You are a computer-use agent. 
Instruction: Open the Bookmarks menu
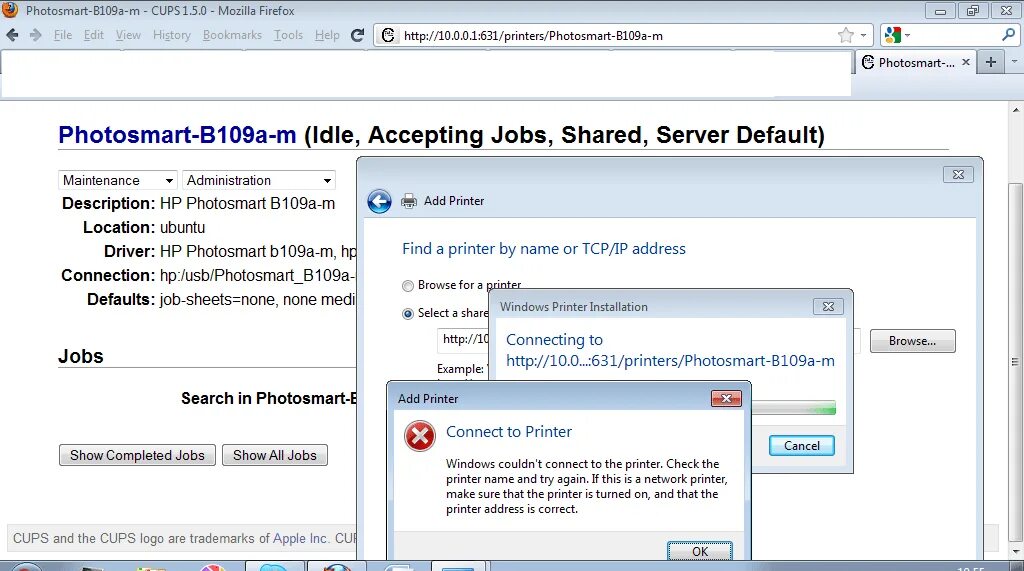pos(232,35)
